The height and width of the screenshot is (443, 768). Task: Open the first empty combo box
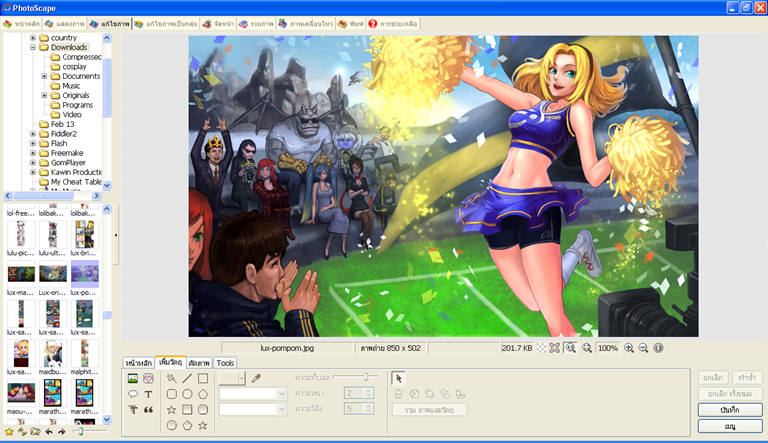click(x=253, y=394)
